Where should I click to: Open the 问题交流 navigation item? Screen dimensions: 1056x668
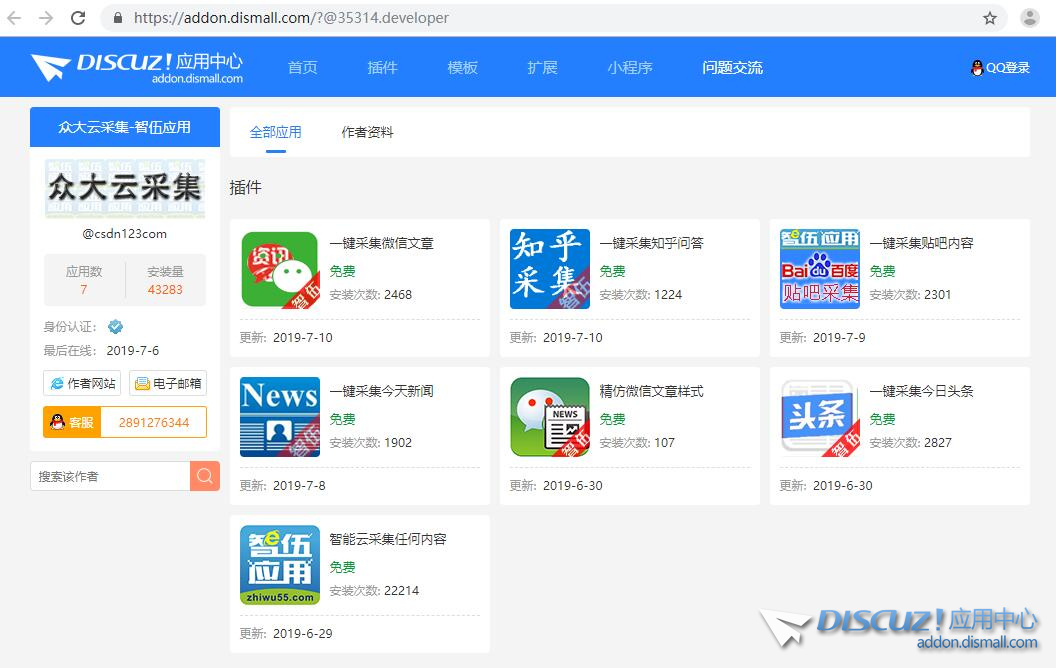pos(733,67)
